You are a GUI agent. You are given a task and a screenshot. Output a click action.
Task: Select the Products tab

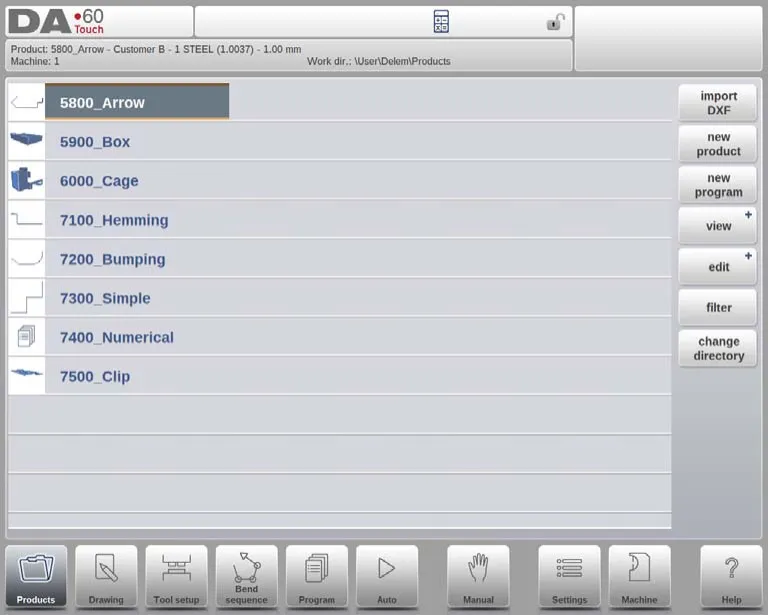tap(36, 576)
